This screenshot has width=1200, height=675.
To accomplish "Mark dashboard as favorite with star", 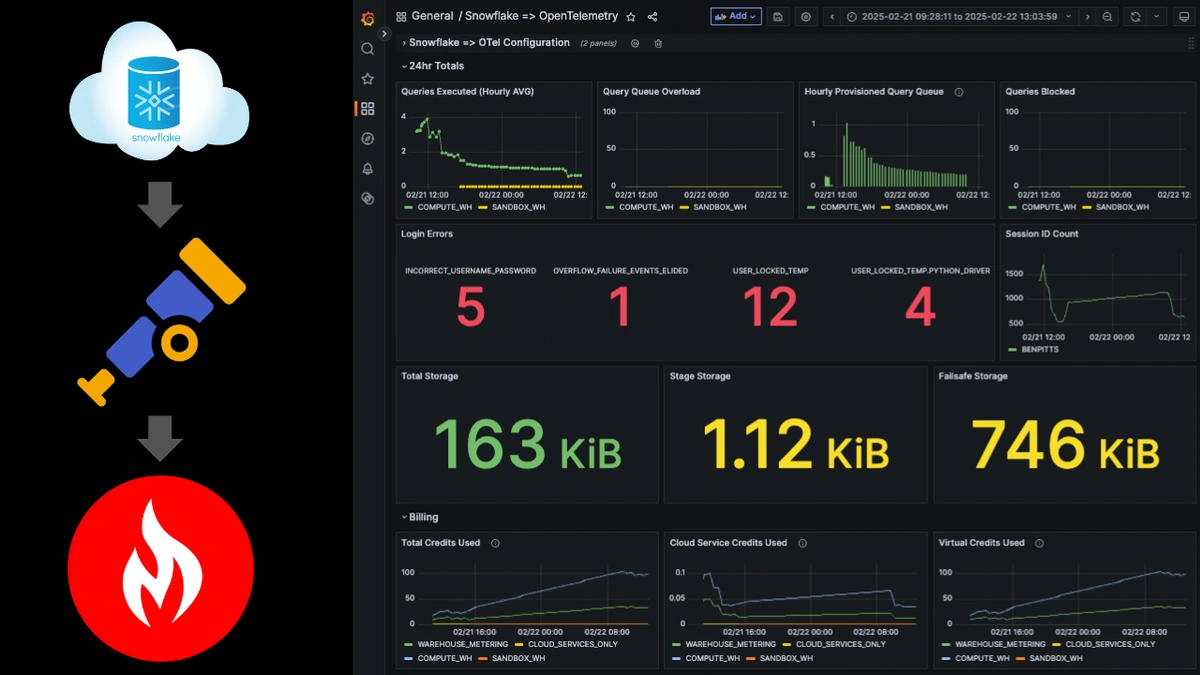I will [x=630, y=17].
